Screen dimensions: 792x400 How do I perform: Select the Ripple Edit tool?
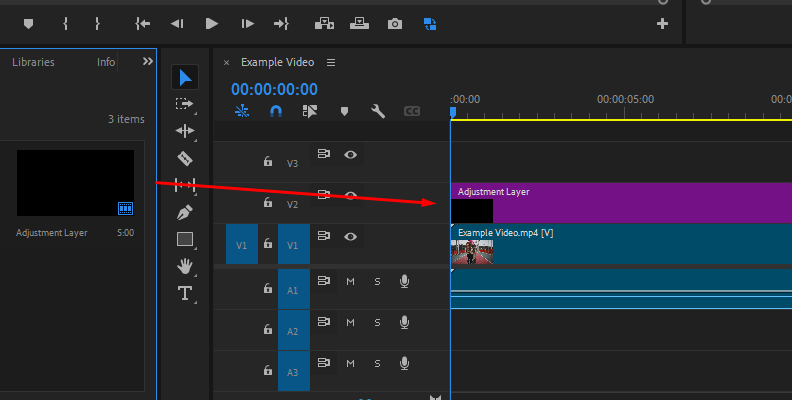point(185,131)
